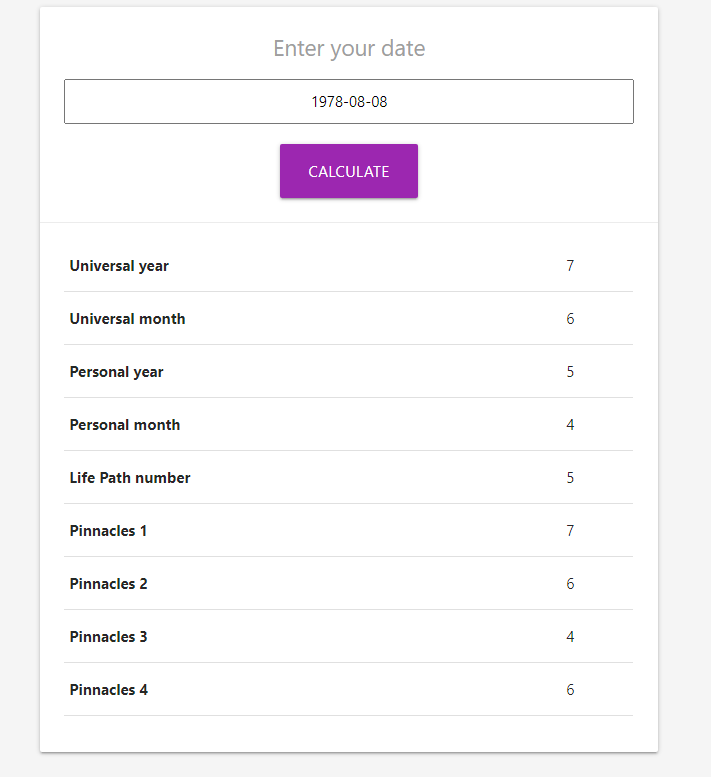The image size is (711, 777).
Task: Click the Personal month result value
Action: click(570, 425)
